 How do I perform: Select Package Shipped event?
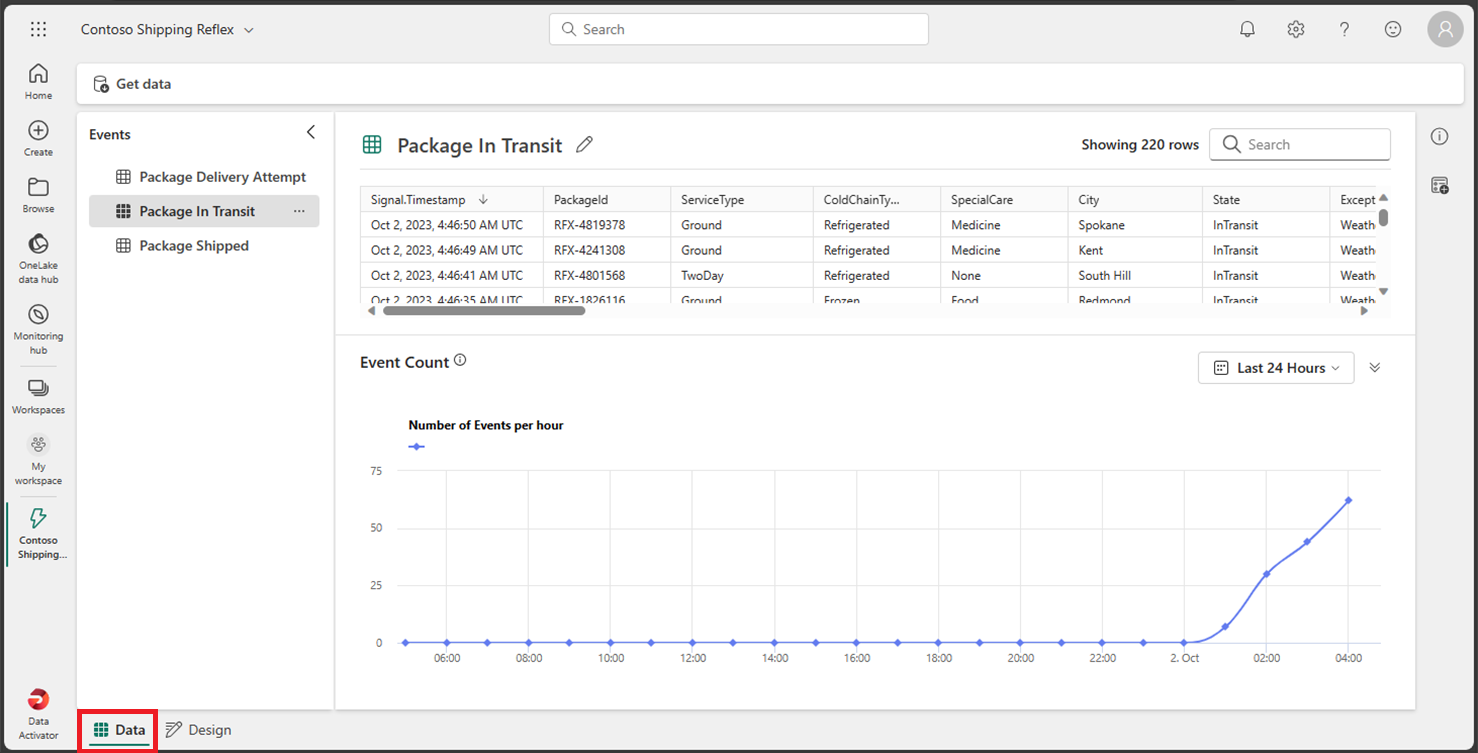pos(204,245)
